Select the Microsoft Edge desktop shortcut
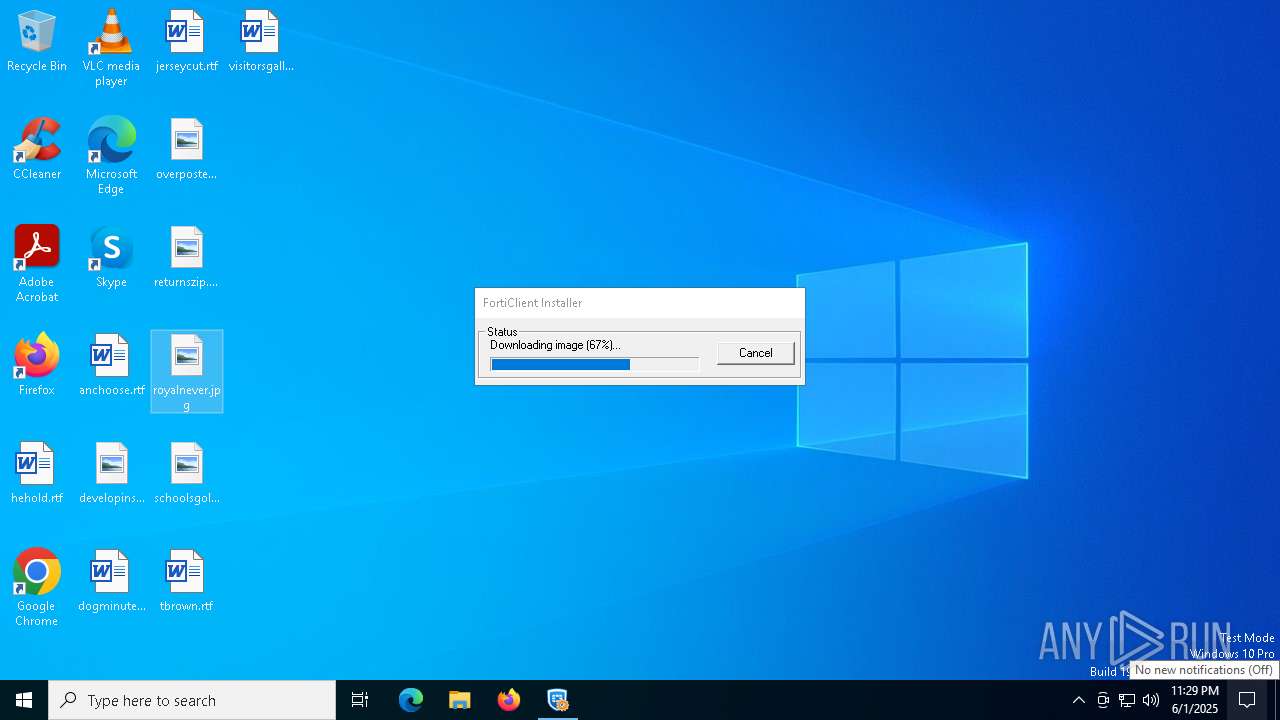 pos(111,156)
